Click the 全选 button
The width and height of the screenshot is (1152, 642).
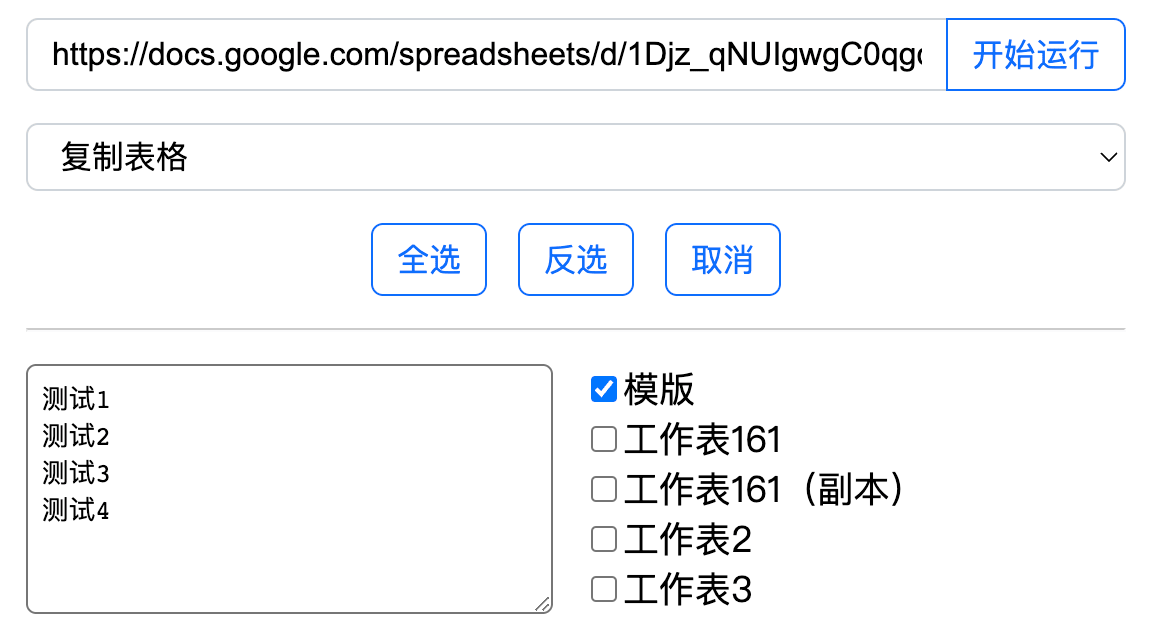coord(429,260)
